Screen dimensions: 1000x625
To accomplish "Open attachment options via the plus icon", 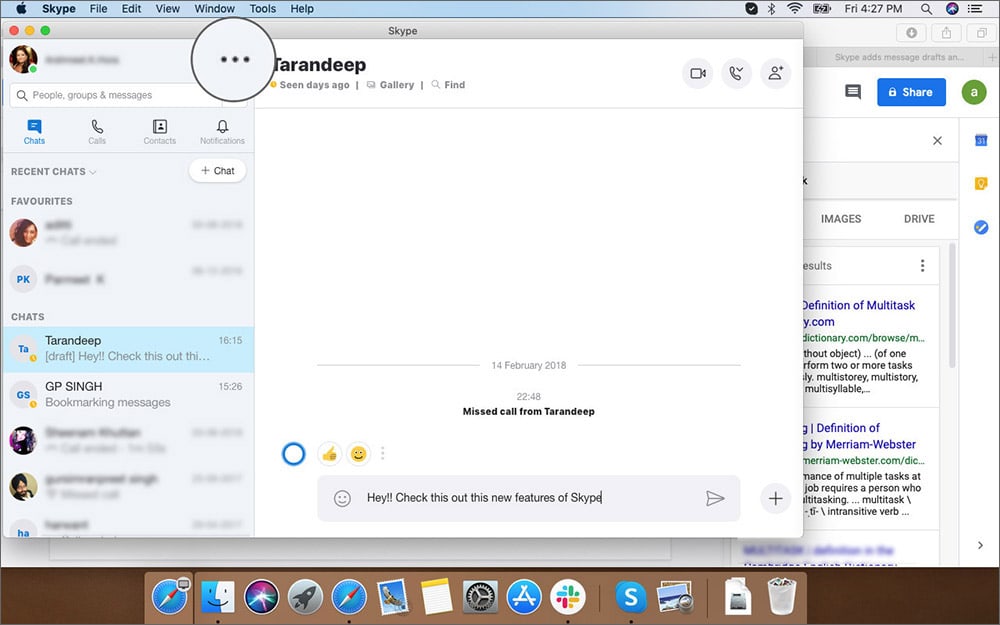I will [x=775, y=497].
